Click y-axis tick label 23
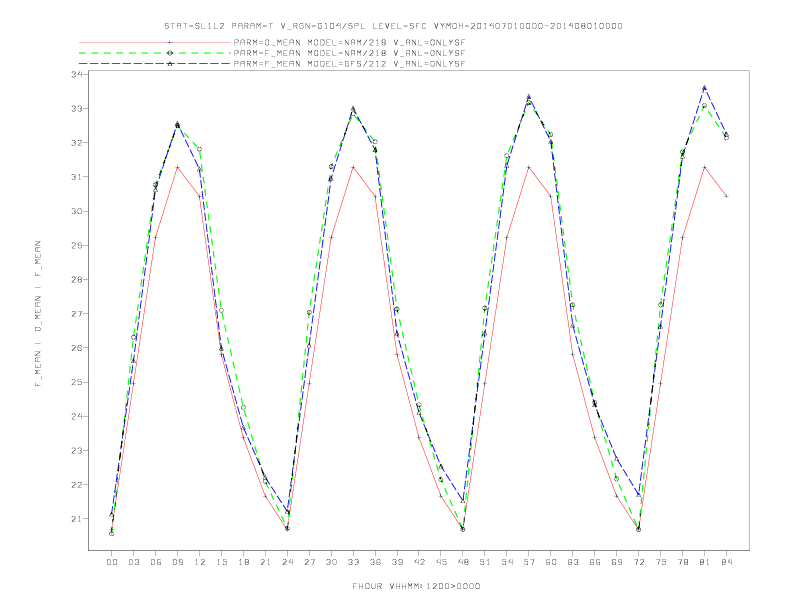792x612 pixels. 77,450
